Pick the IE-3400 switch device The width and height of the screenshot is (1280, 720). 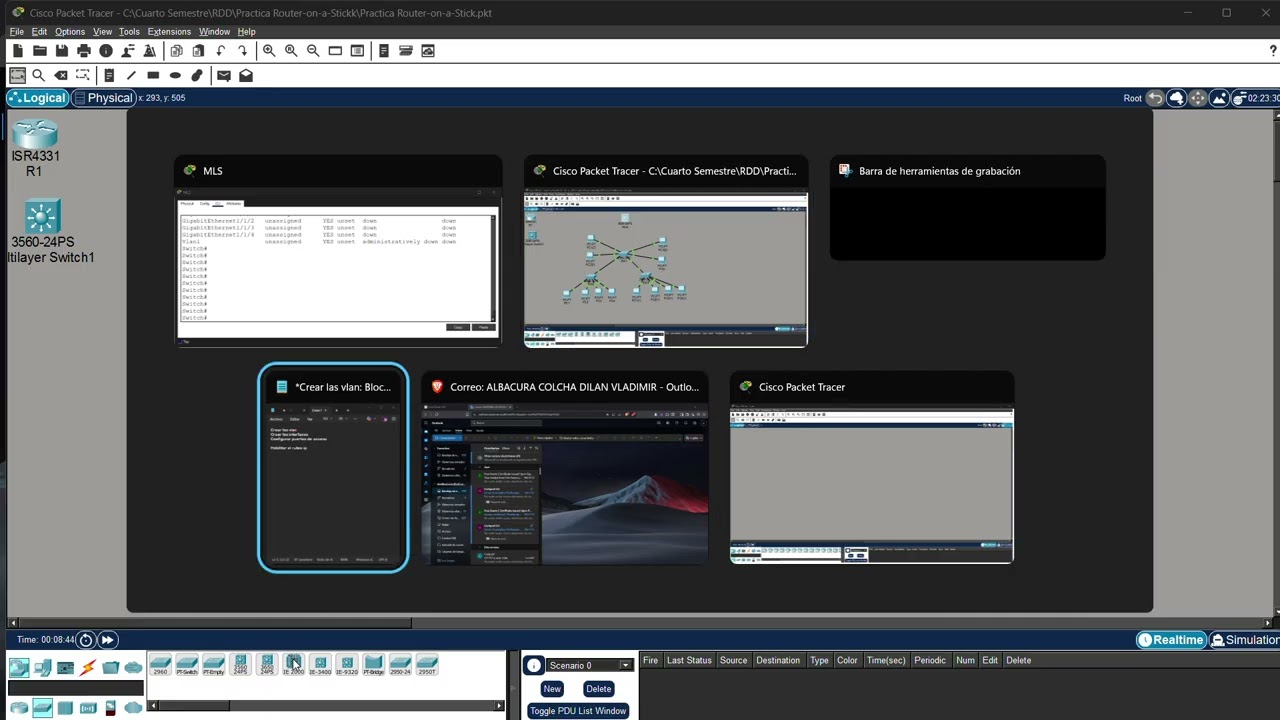tap(320, 665)
